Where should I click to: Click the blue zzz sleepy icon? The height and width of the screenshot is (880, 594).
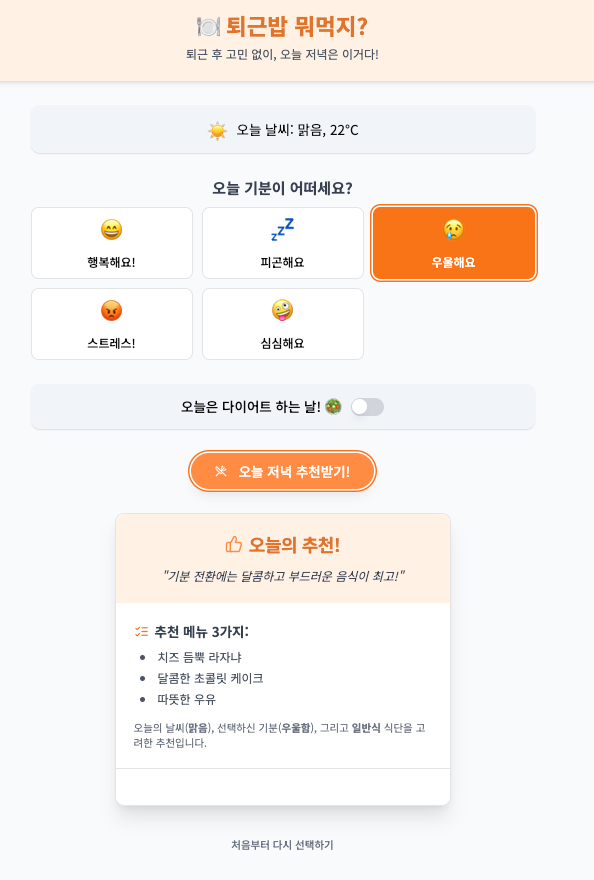point(282,230)
